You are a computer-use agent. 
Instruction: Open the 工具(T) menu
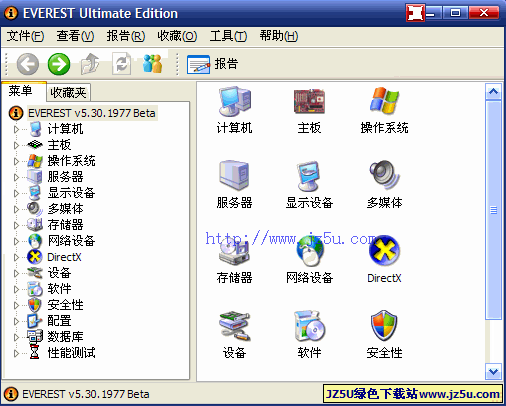pos(228,36)
